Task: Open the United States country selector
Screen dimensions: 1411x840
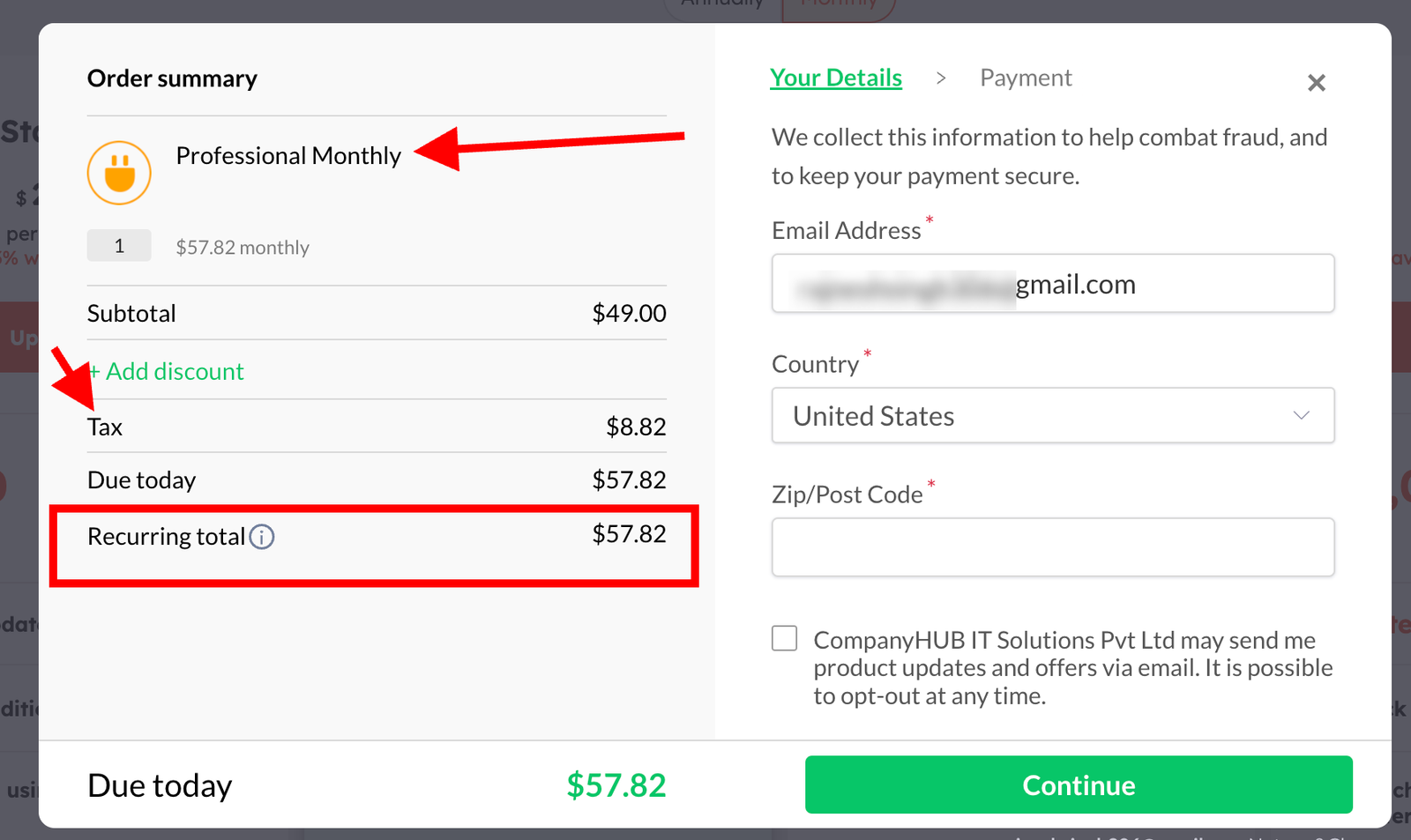Action: [1053, 415]
